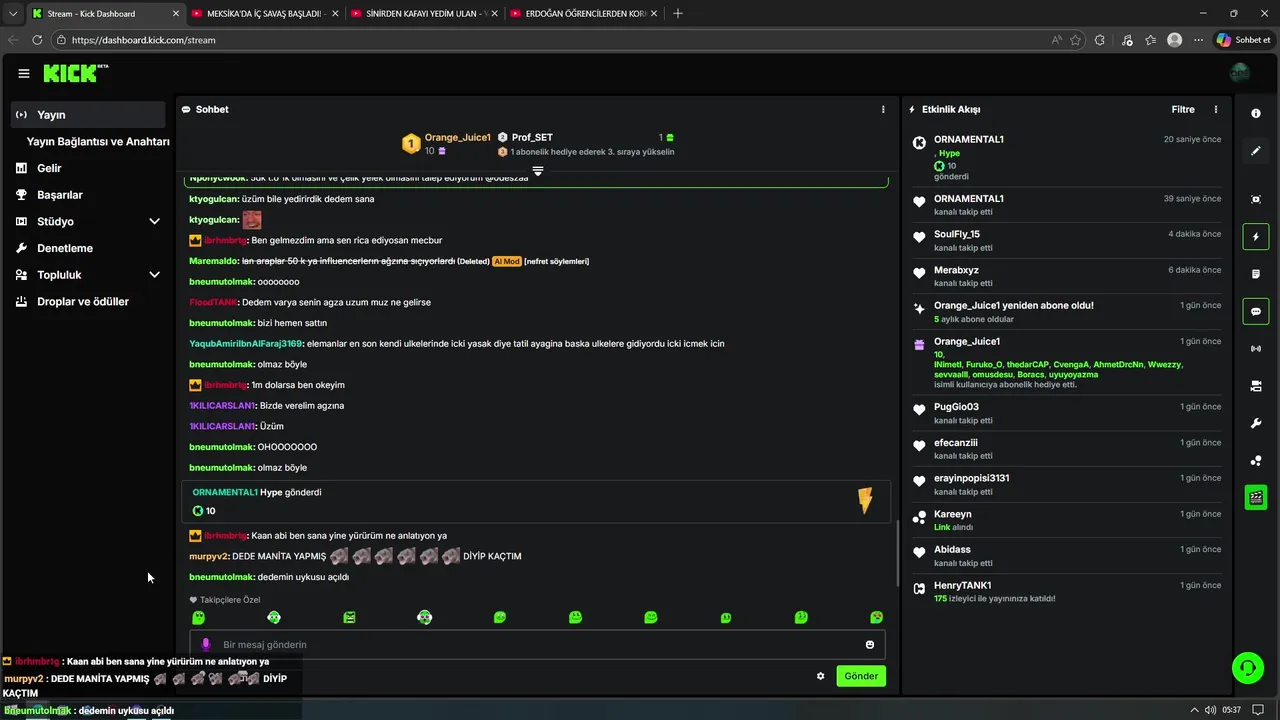
Task: Open the Sohbet panel three-dot menu
Action: point(883,109)
